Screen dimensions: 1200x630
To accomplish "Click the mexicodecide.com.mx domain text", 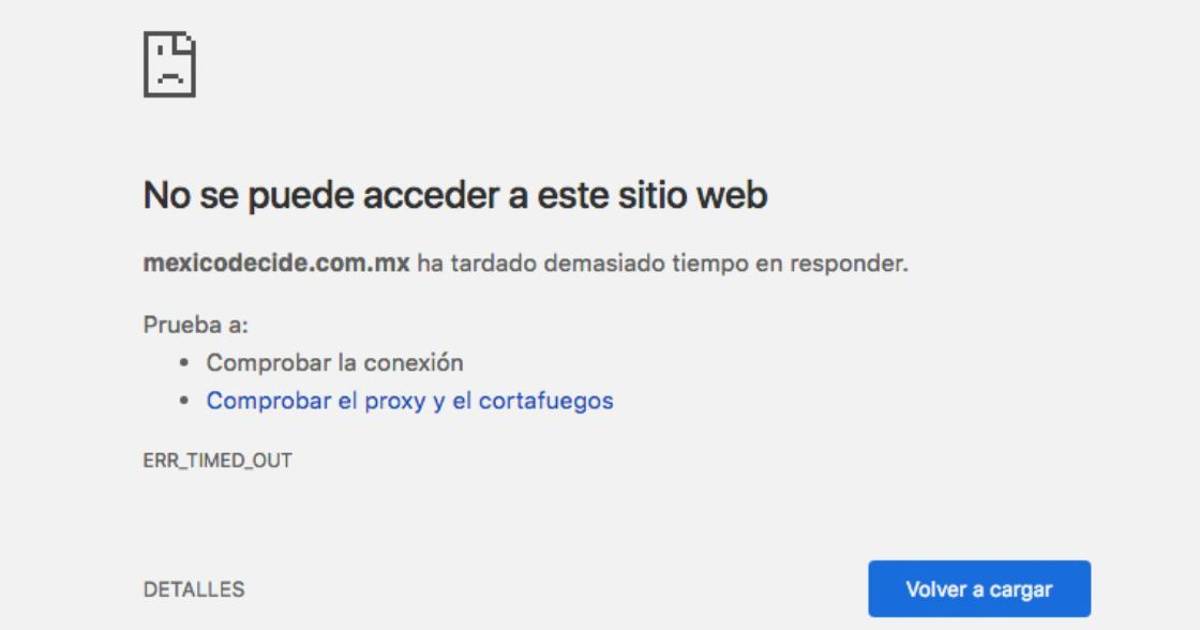I will (x=277, y=264).
